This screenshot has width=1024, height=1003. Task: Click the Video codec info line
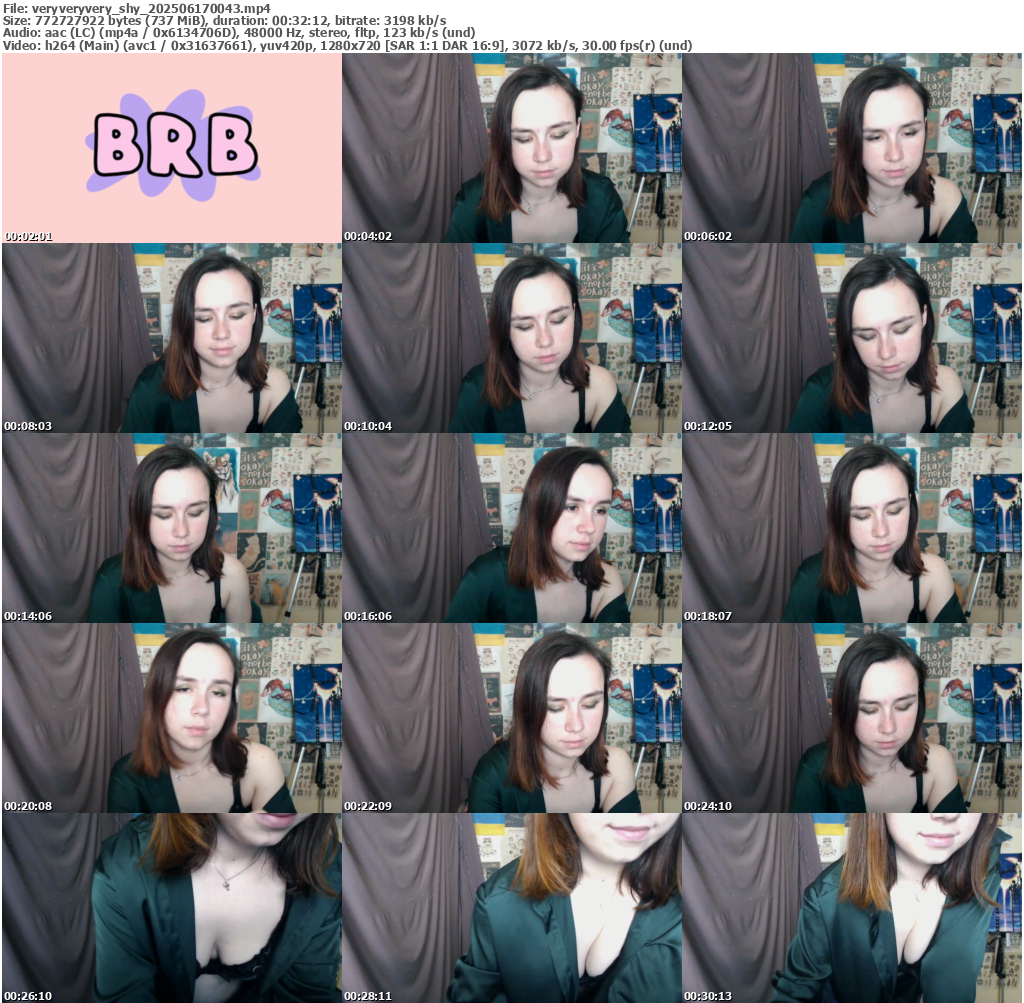tap(347, 45)
